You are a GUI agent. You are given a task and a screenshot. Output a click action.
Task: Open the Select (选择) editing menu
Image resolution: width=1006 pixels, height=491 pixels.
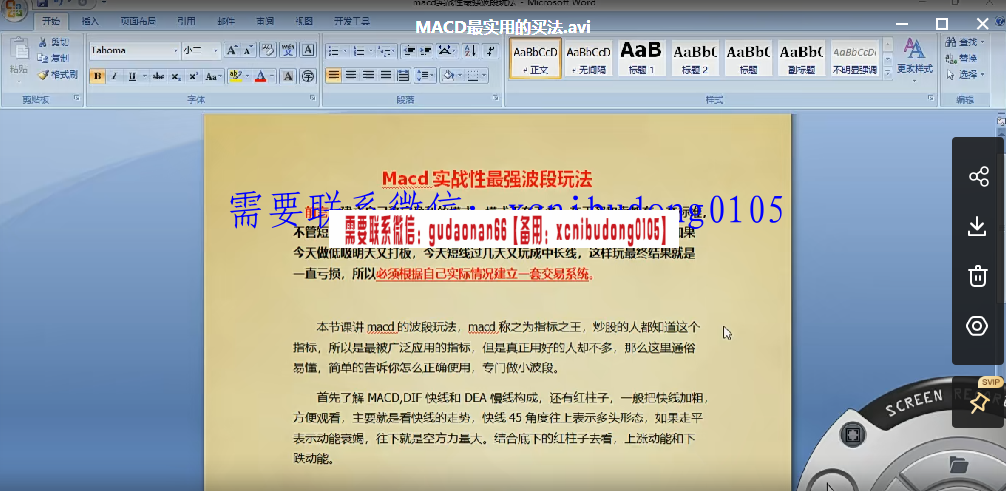(966, 75)
